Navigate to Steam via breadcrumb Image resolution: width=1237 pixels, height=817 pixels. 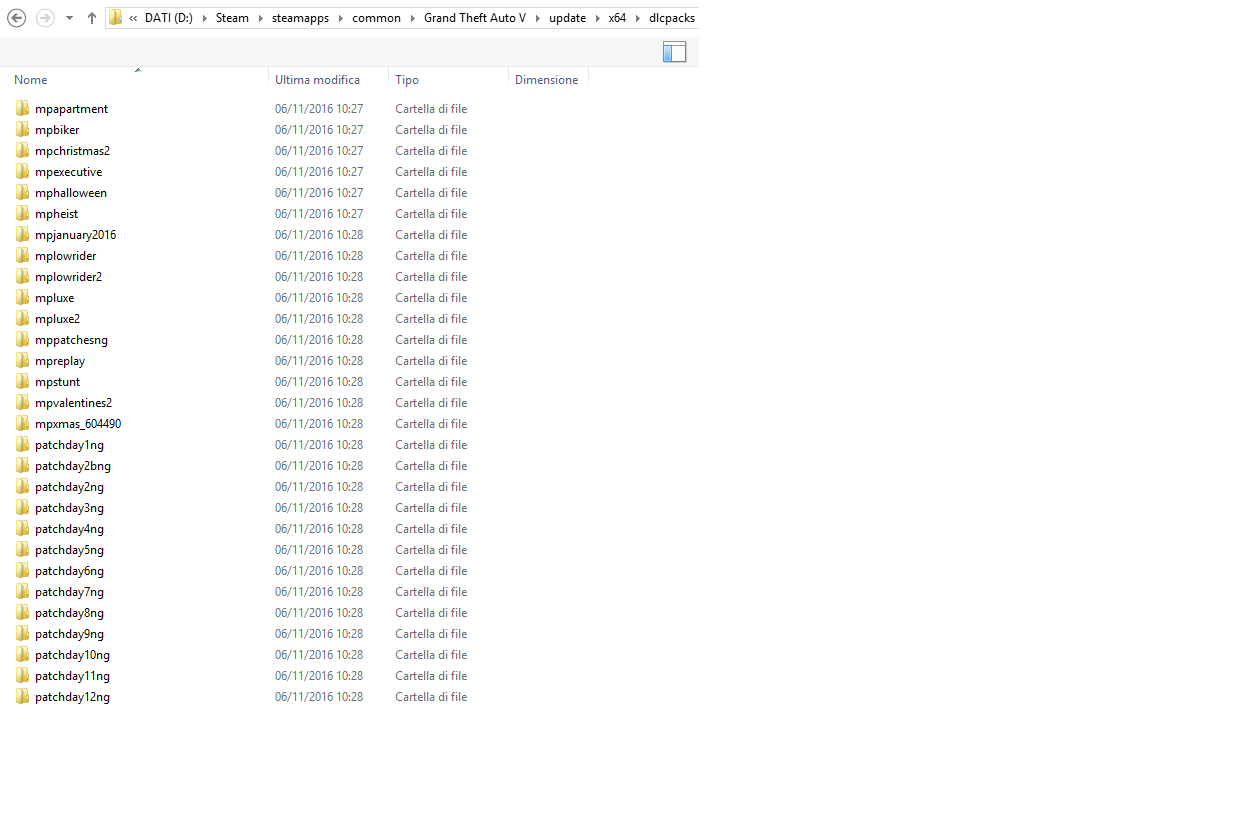[x=232, y=17]
